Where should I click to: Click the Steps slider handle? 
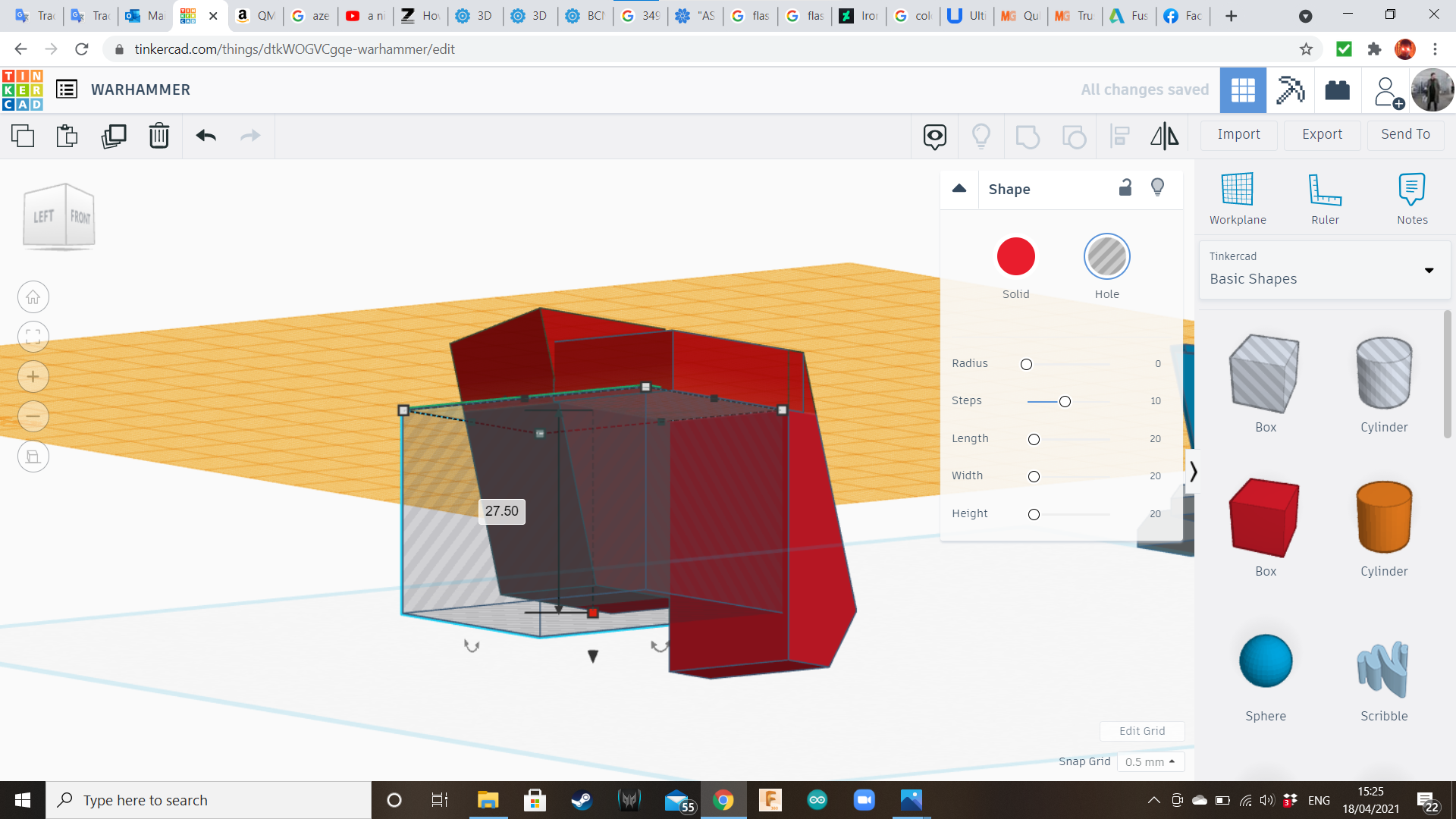click(1065, 401)
